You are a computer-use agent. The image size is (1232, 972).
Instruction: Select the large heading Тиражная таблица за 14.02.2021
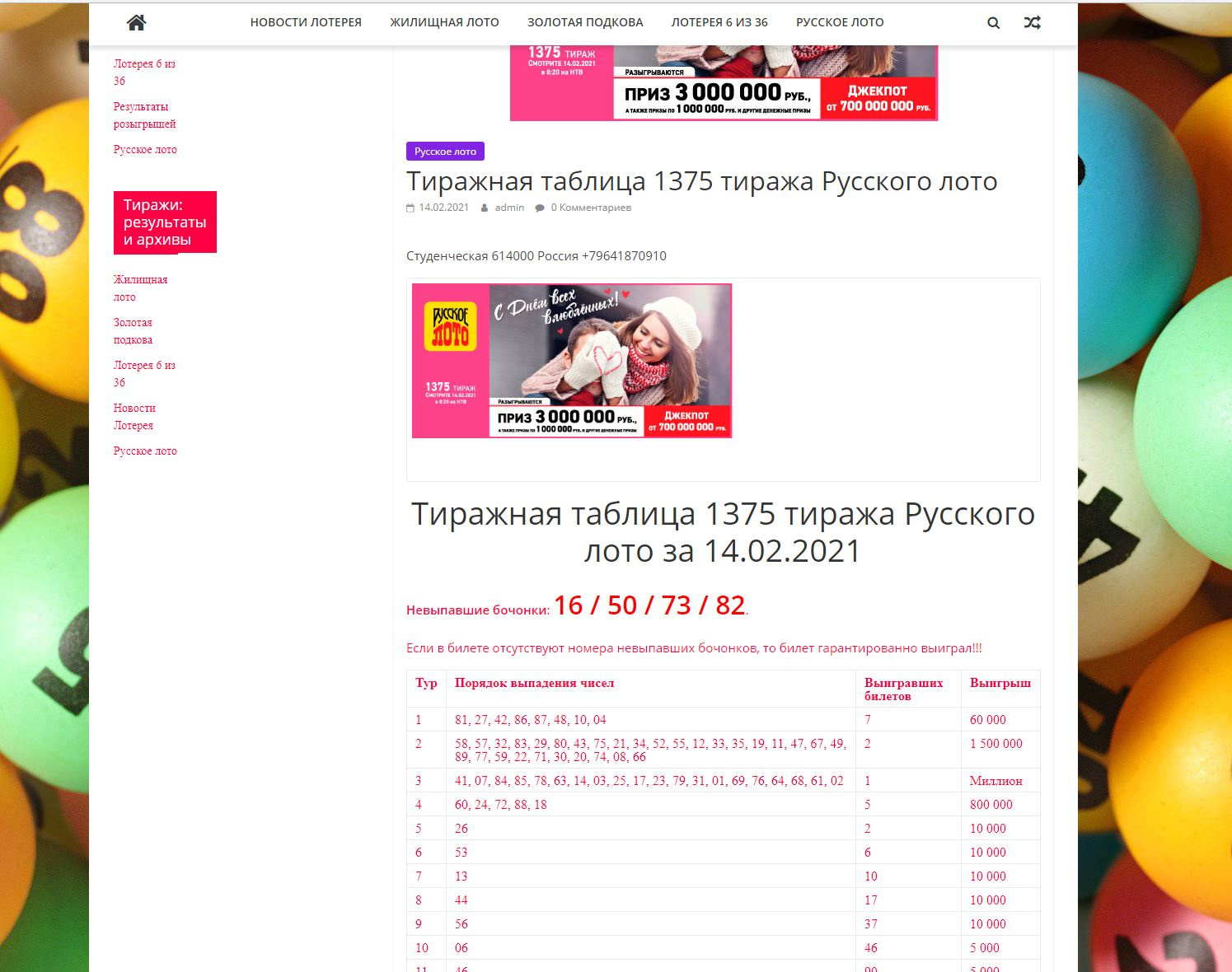pos(723,532)
